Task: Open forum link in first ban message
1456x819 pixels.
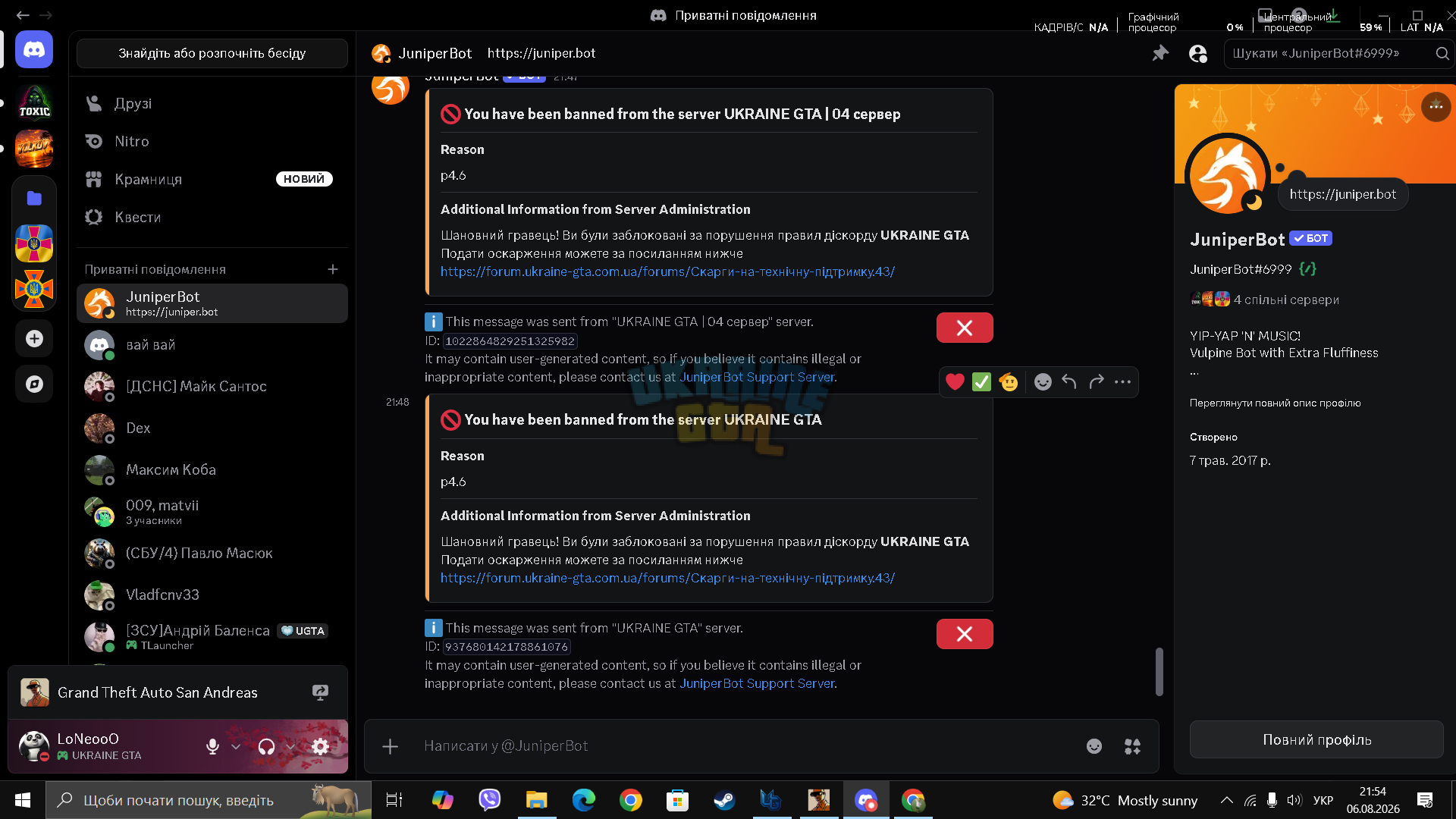Action: (667, 271)
